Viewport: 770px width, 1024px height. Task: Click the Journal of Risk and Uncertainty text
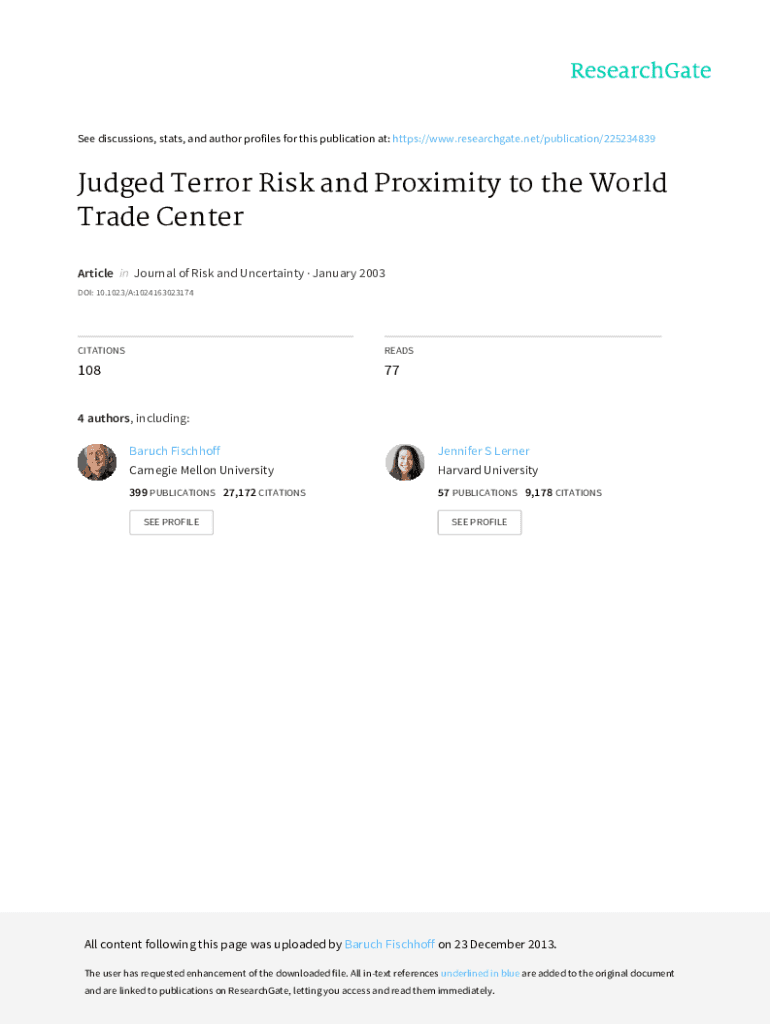click(219, 273)
